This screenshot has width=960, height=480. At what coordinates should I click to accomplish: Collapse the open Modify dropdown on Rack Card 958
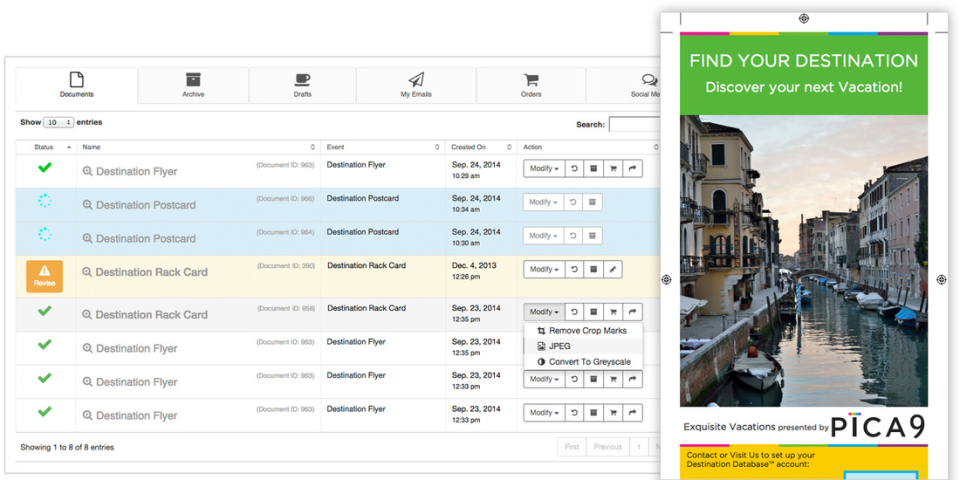[544, 312]
